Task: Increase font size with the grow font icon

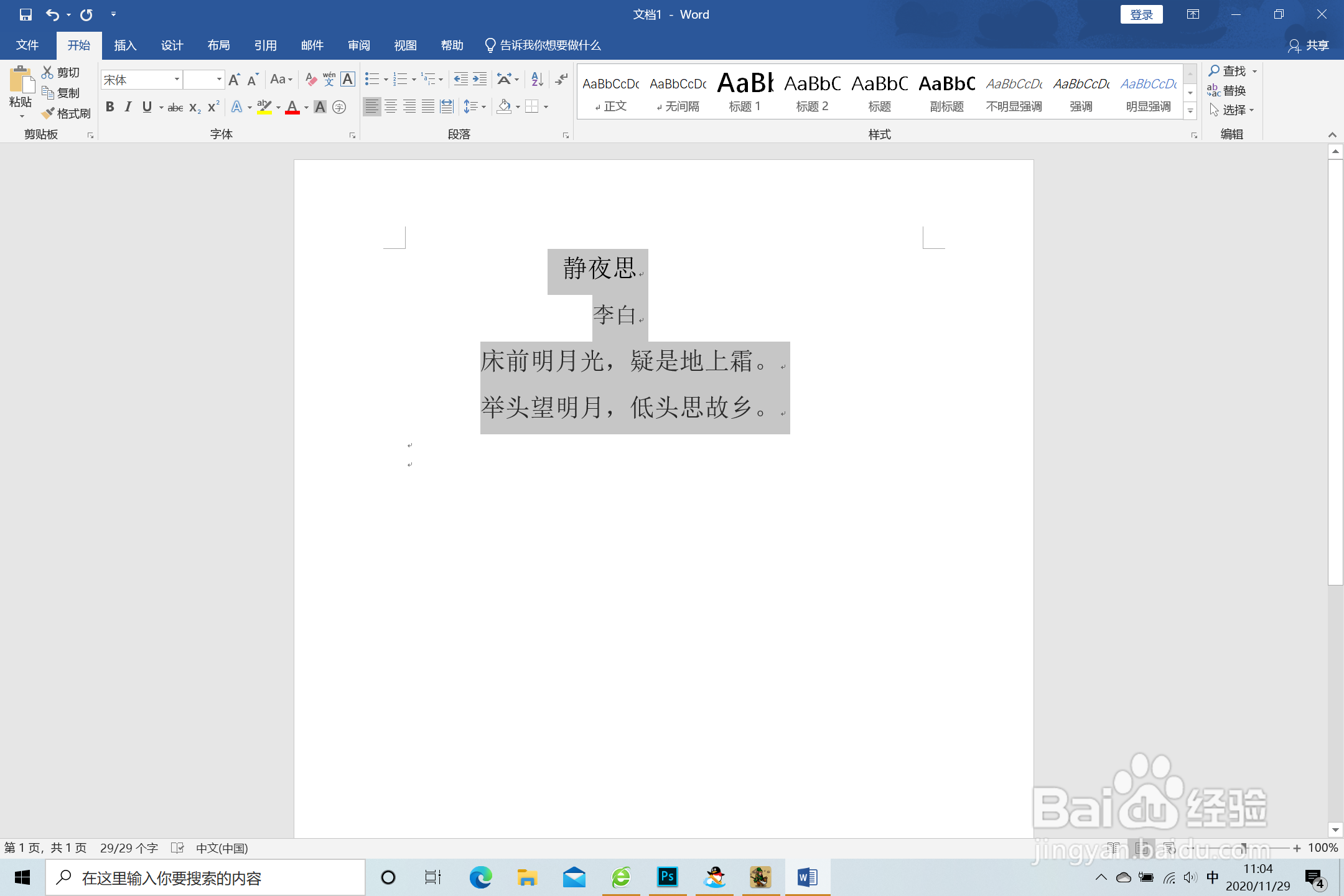Action: click(x=234, y=80)
